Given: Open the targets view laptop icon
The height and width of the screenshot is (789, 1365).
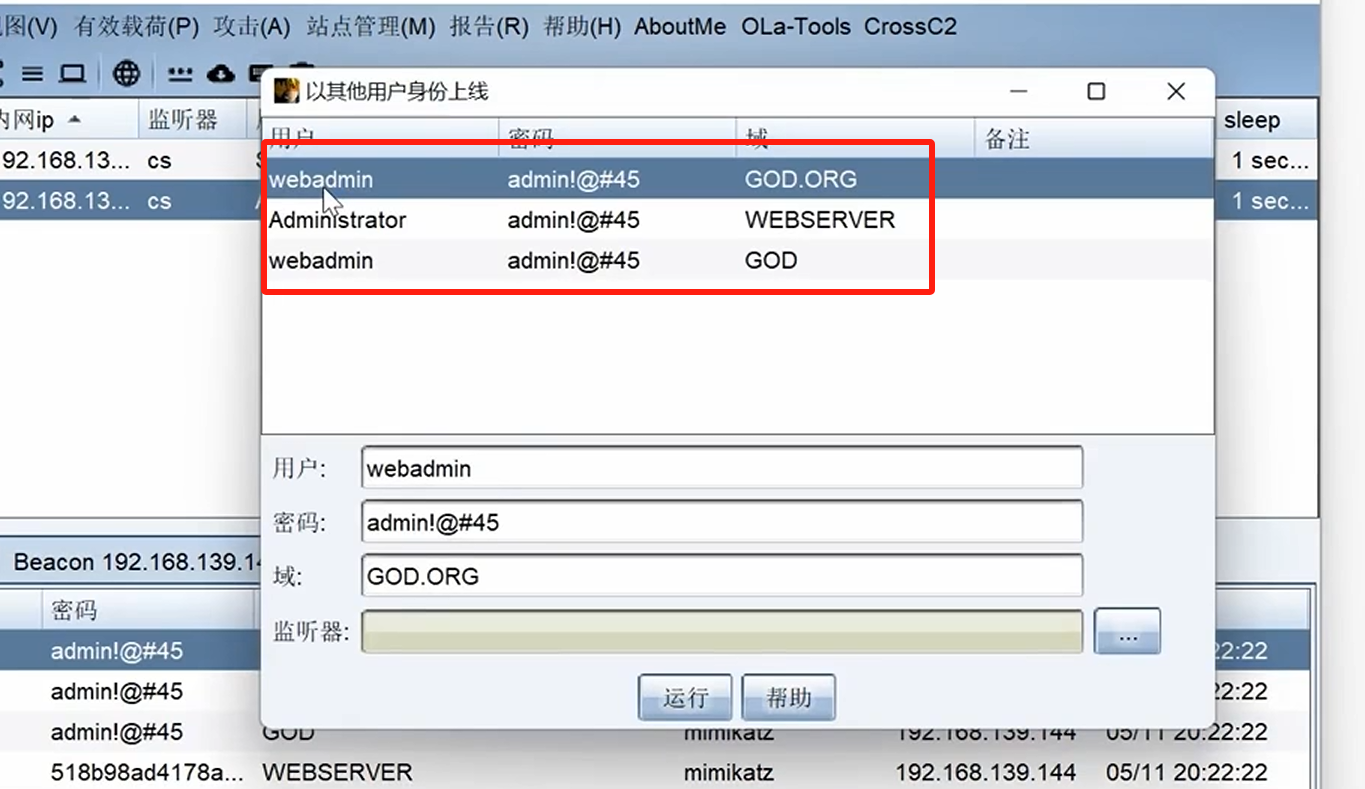Looking at the screenshot, I should 71,73.
